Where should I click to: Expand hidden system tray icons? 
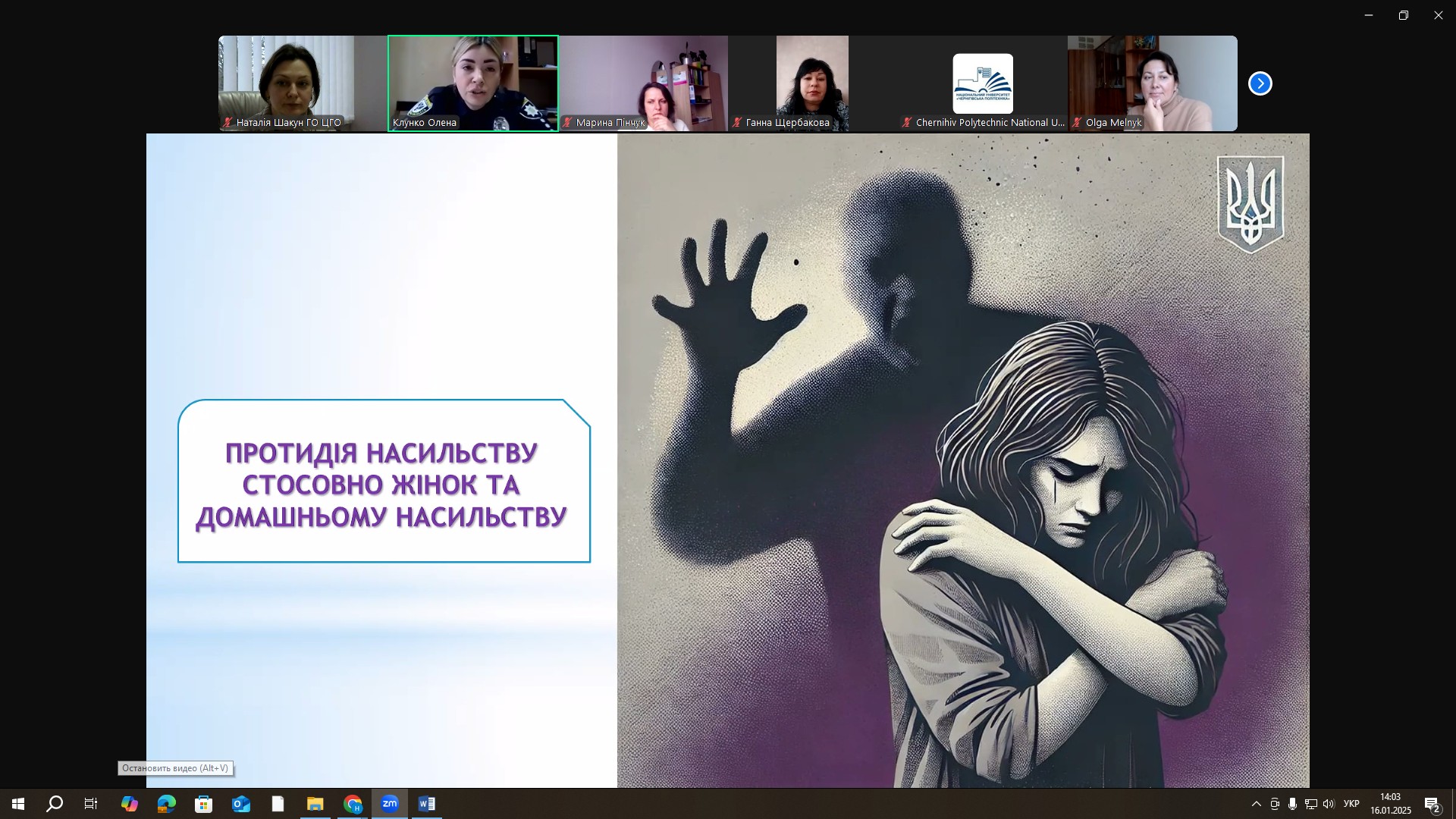tap(1256, 804)
